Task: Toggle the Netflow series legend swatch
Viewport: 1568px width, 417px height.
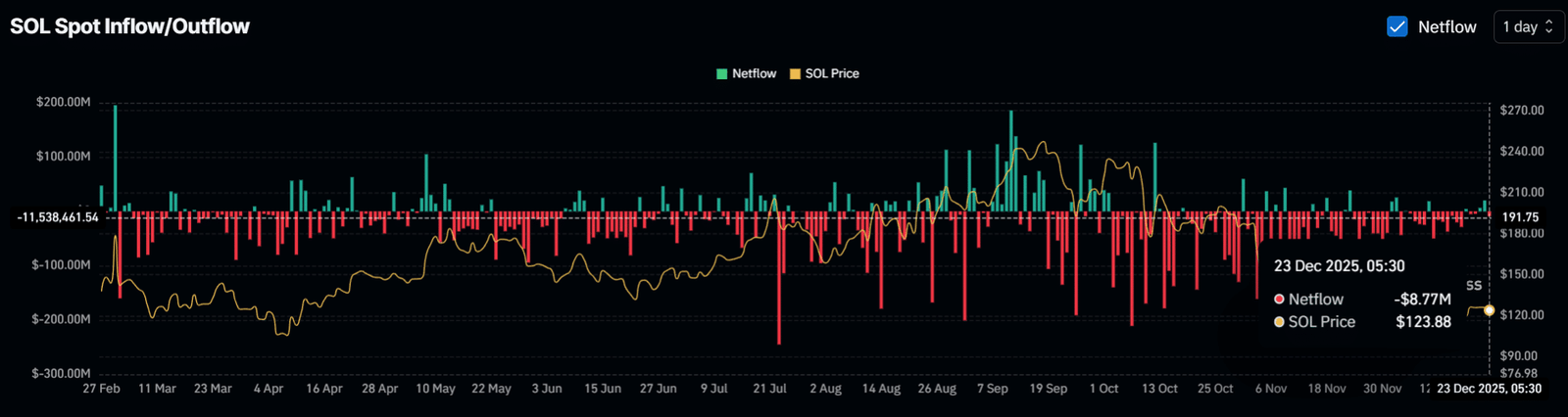Action: tap(722, 73)
